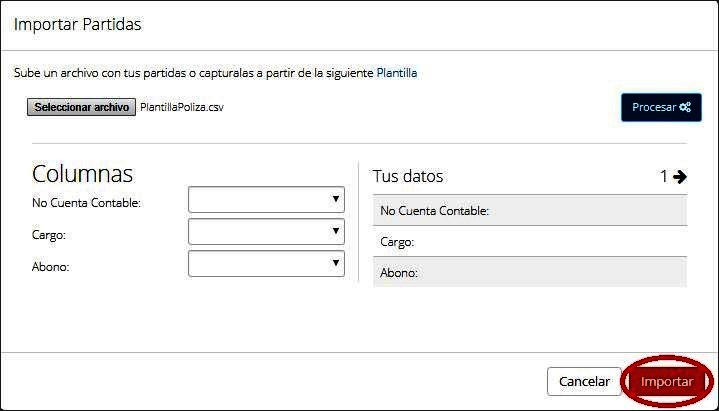This screenshot has height=411, width=719.
Task: Click the arrow of the Cuenta Contable dropdown
Action: tap(336, 199)
